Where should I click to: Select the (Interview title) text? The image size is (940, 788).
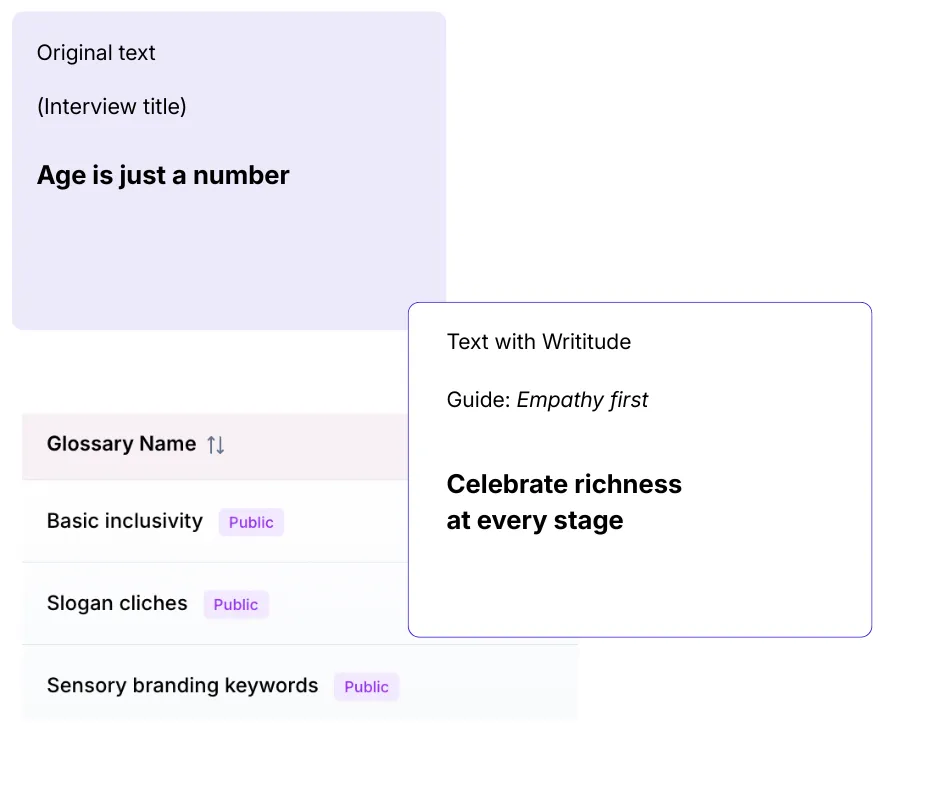[x=111, y=106]
